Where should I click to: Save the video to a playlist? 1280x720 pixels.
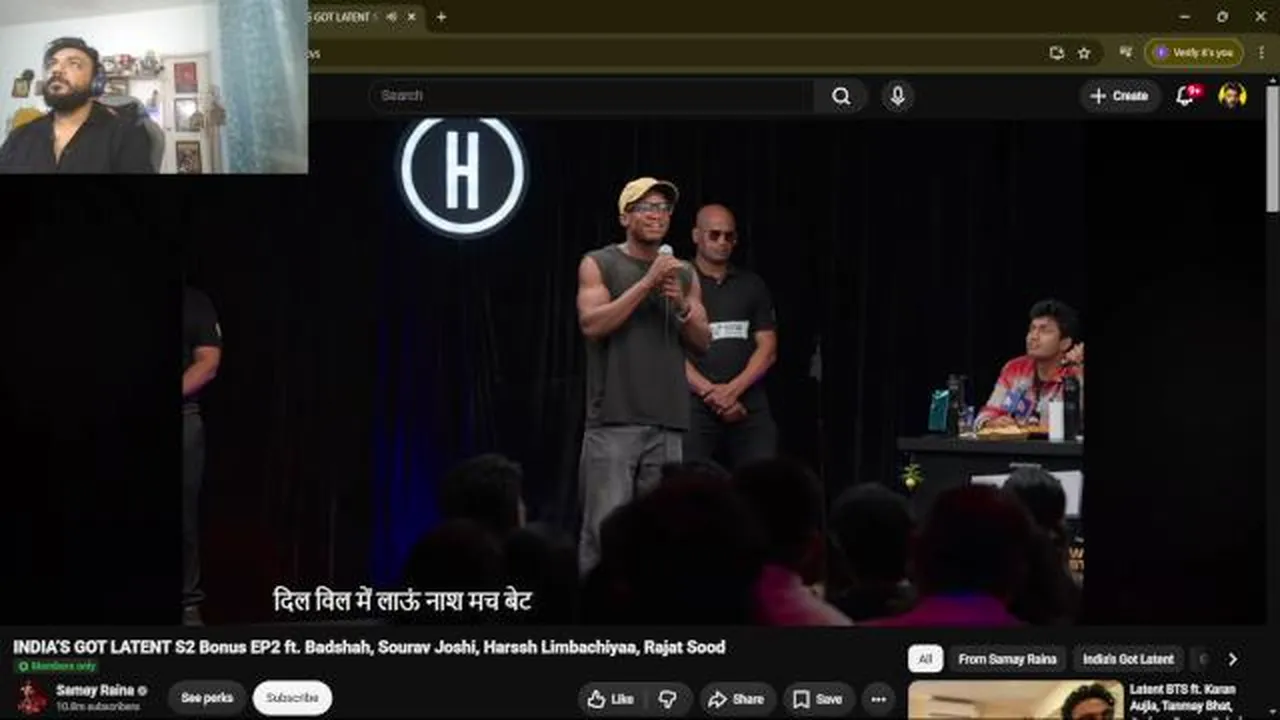818,699
